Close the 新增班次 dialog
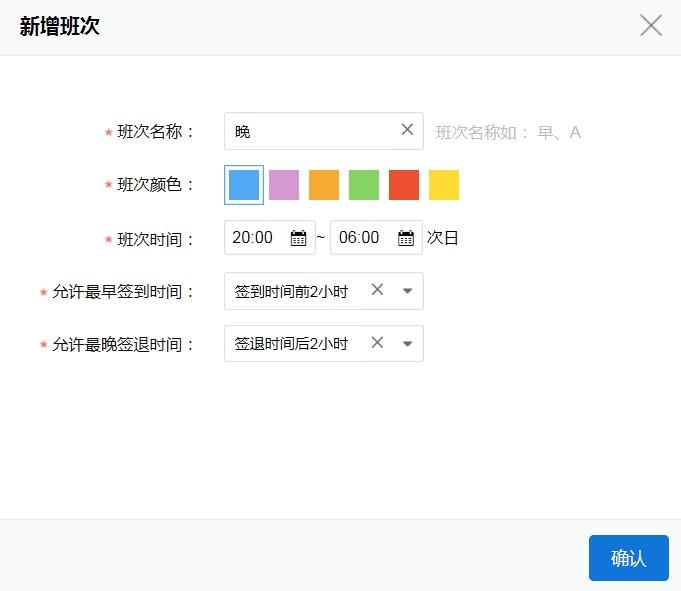 [x=651, y=26]
